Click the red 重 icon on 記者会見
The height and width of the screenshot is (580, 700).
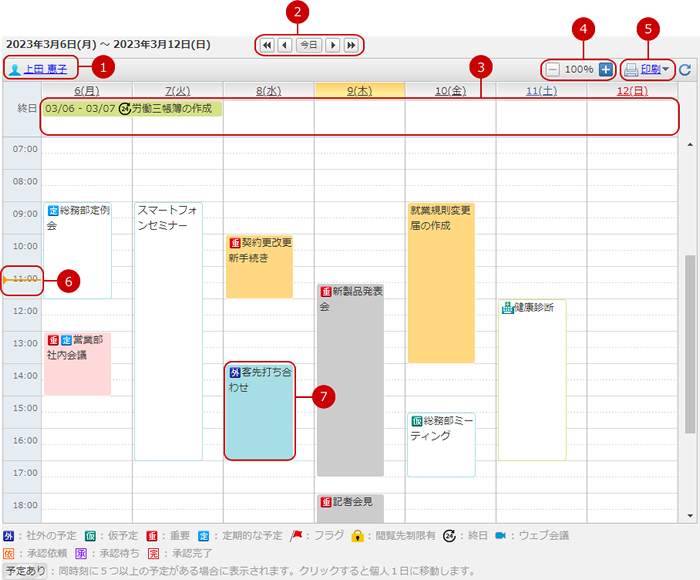326,502
